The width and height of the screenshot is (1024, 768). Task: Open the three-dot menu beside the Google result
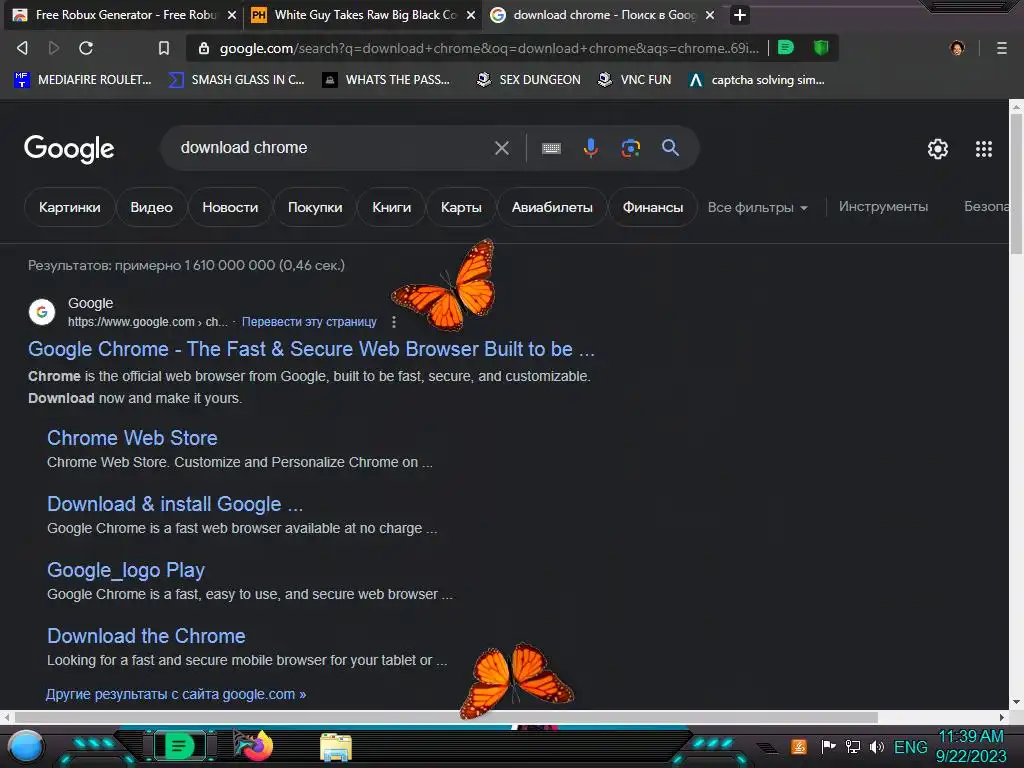pos(393,322)
